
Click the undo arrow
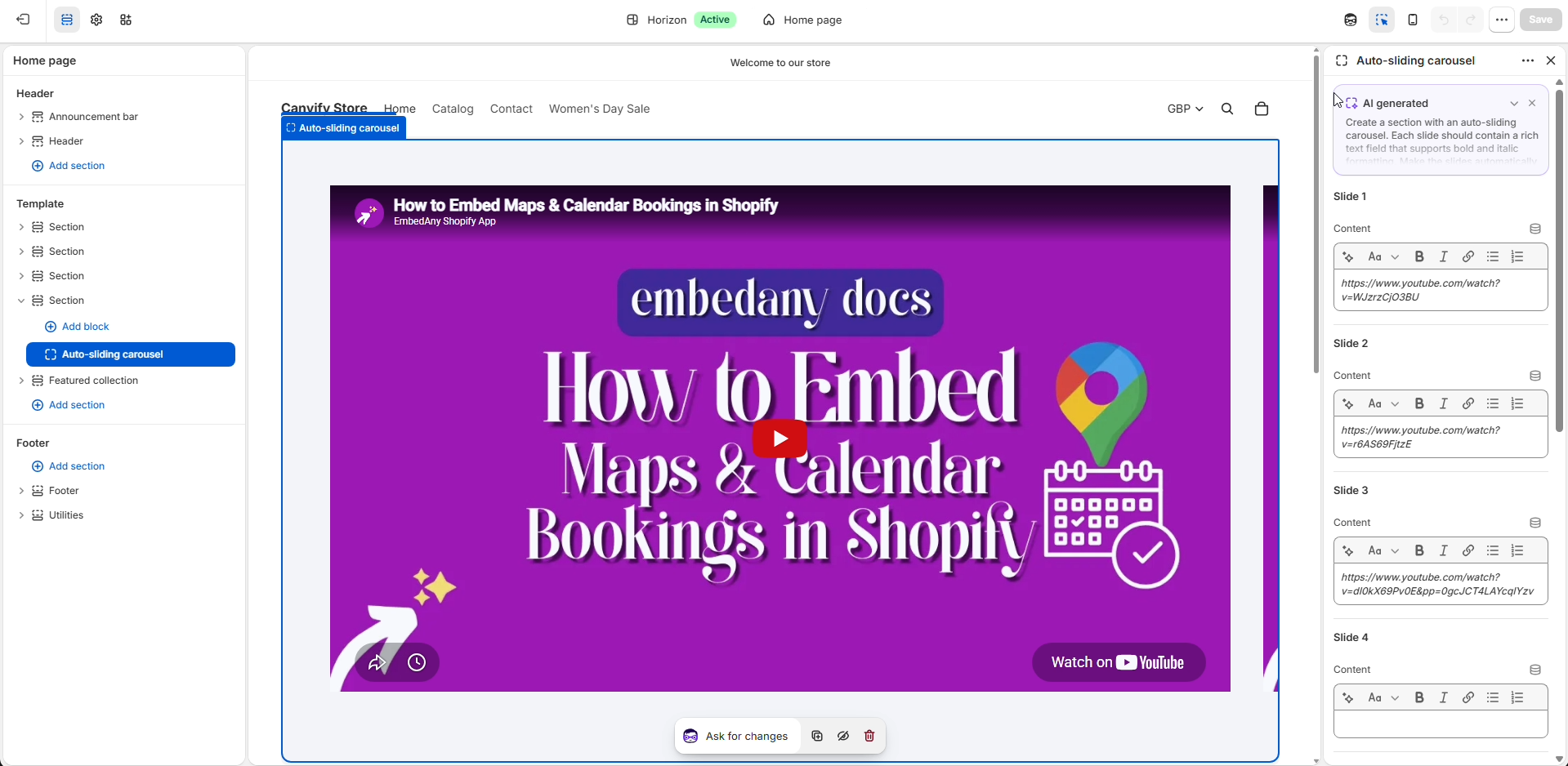(x=1444, y=20)
